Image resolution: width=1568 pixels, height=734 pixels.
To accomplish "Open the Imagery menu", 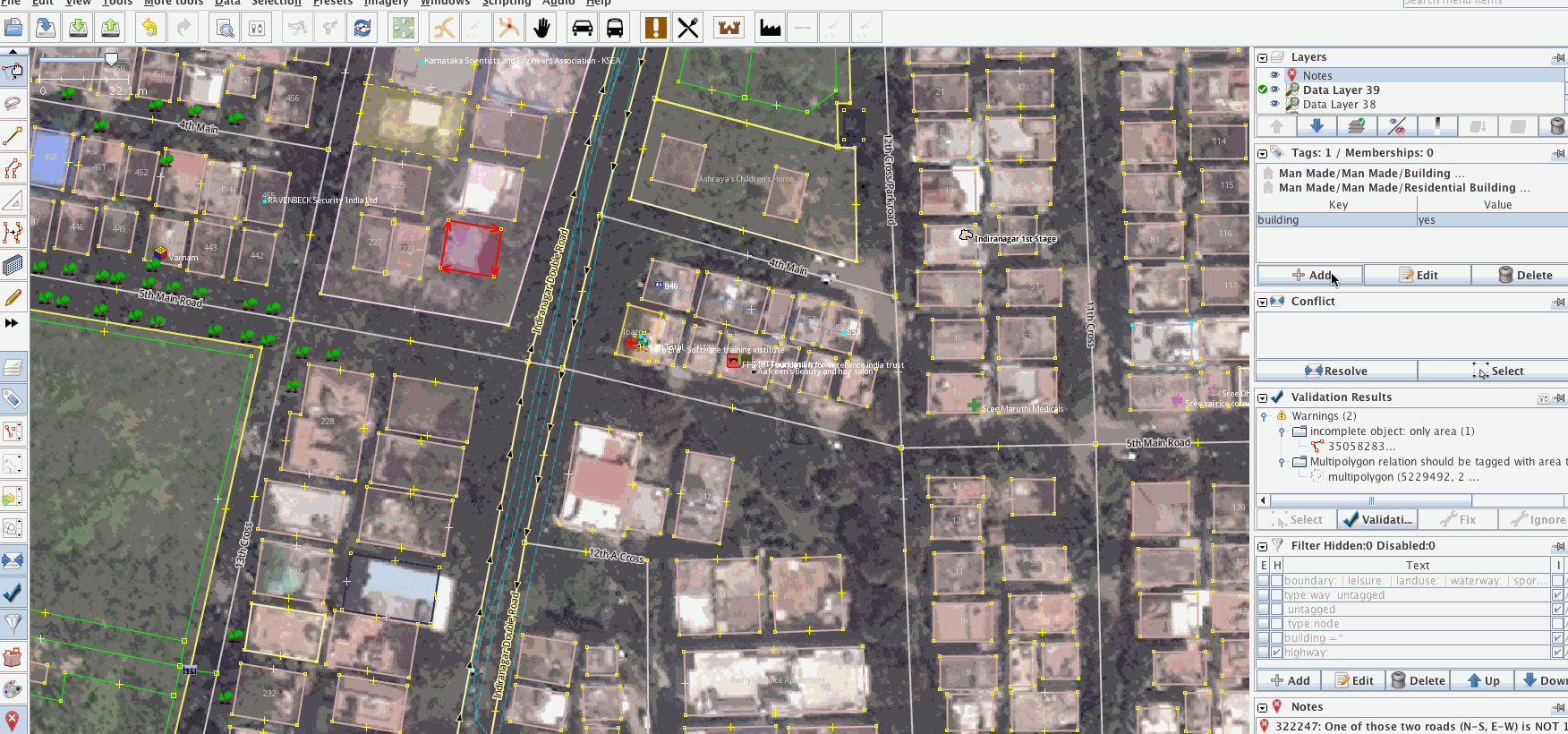I will click(386, 3).
